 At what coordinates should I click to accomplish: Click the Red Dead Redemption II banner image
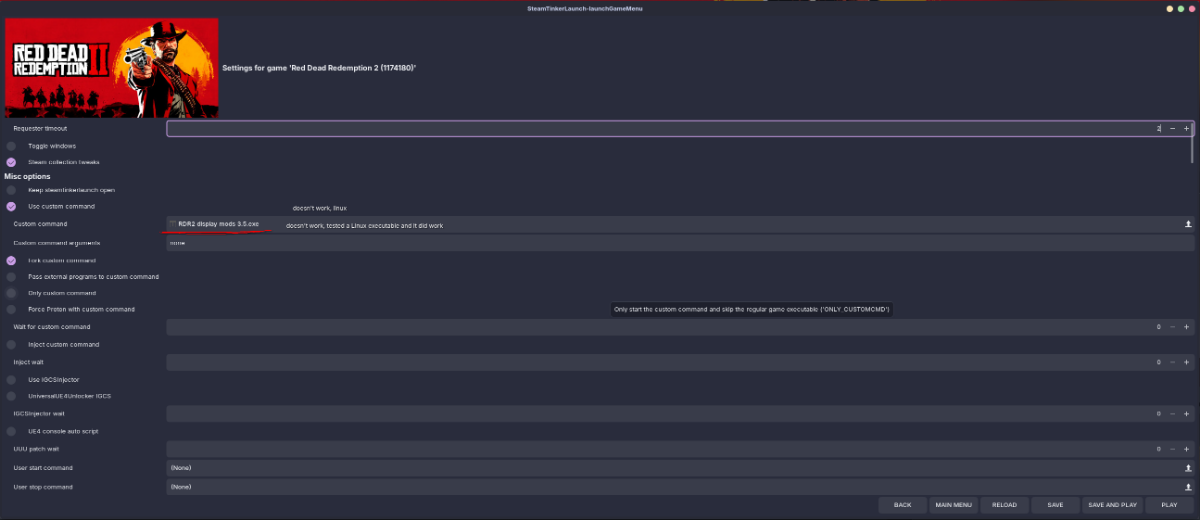click(111, 68)
